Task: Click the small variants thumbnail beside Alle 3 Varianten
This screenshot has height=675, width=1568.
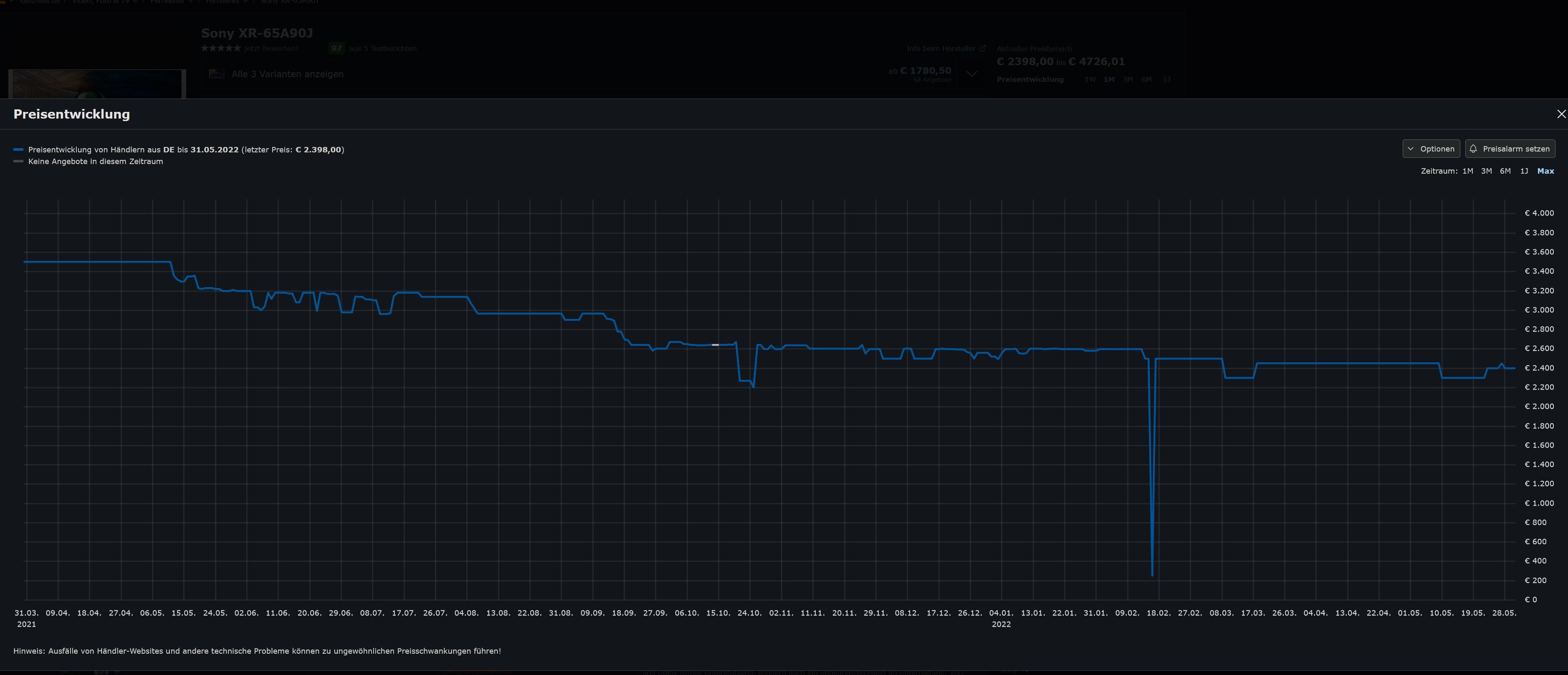Action: point(217,73)
